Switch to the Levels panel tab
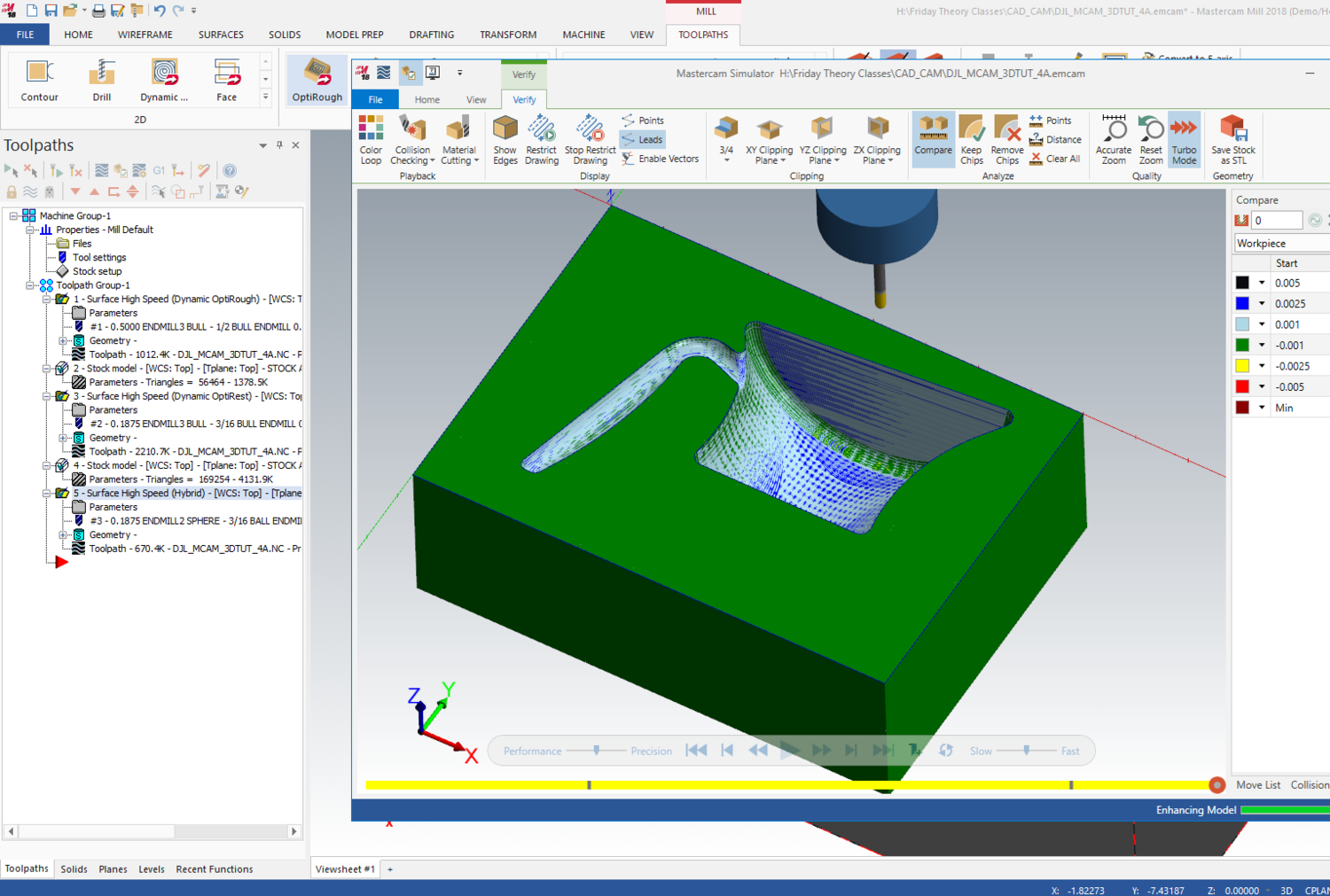The image size is (1330, 896). coord(152,869)
